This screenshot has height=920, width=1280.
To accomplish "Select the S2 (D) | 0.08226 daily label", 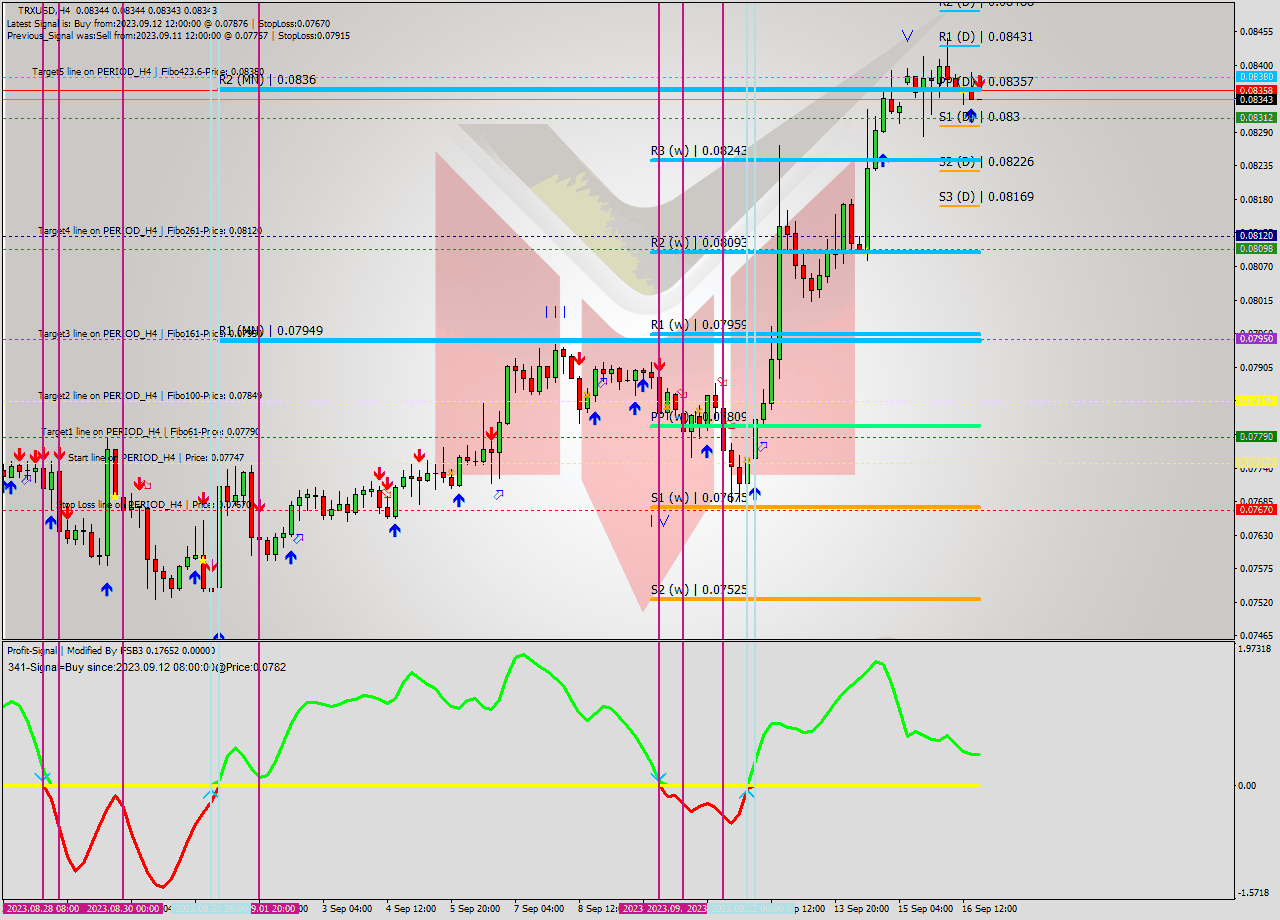I will (986, 162).
